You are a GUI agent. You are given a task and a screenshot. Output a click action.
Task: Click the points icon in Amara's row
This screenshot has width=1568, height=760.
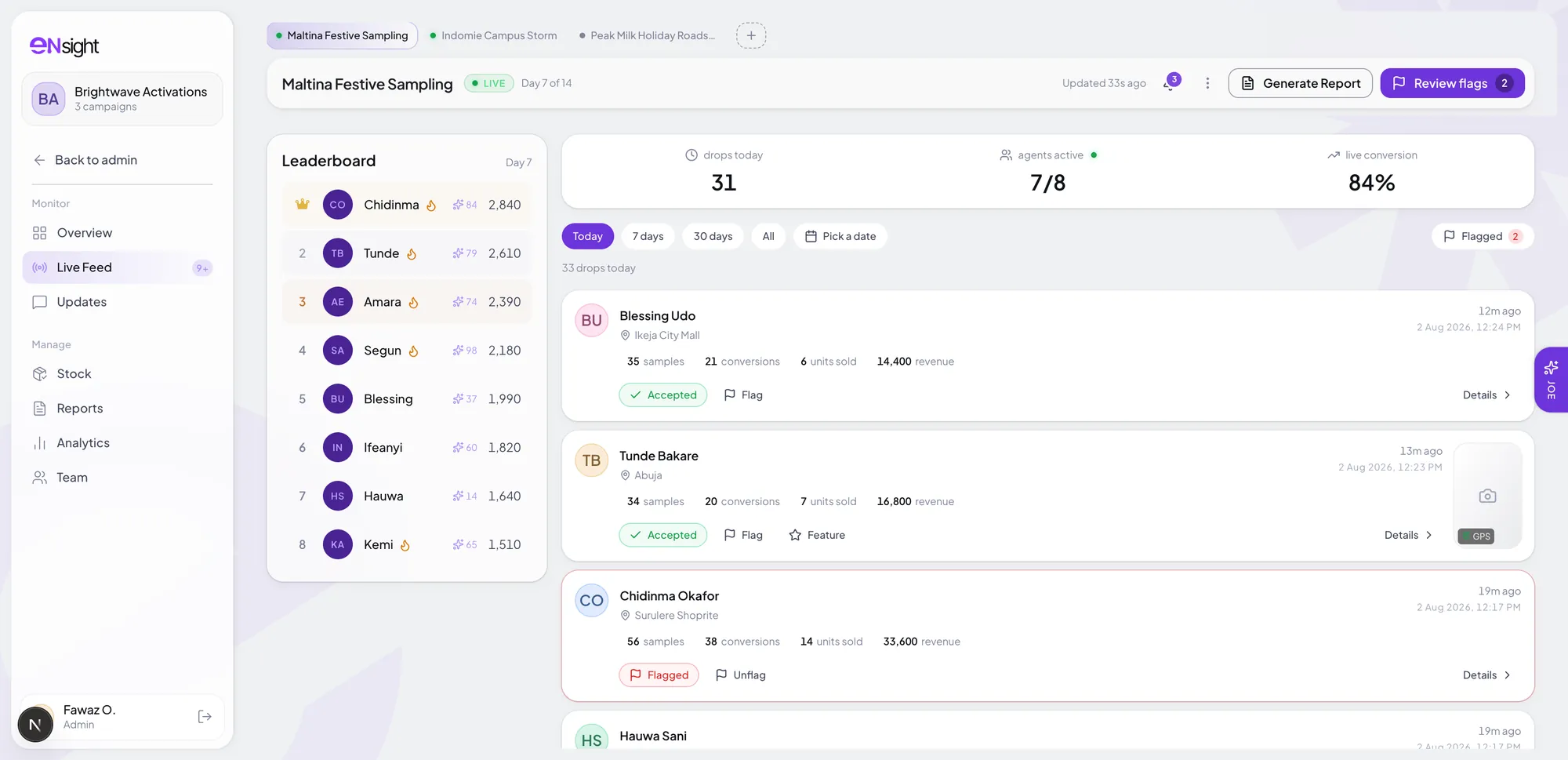pyautogui.click(x=458, y=302)
